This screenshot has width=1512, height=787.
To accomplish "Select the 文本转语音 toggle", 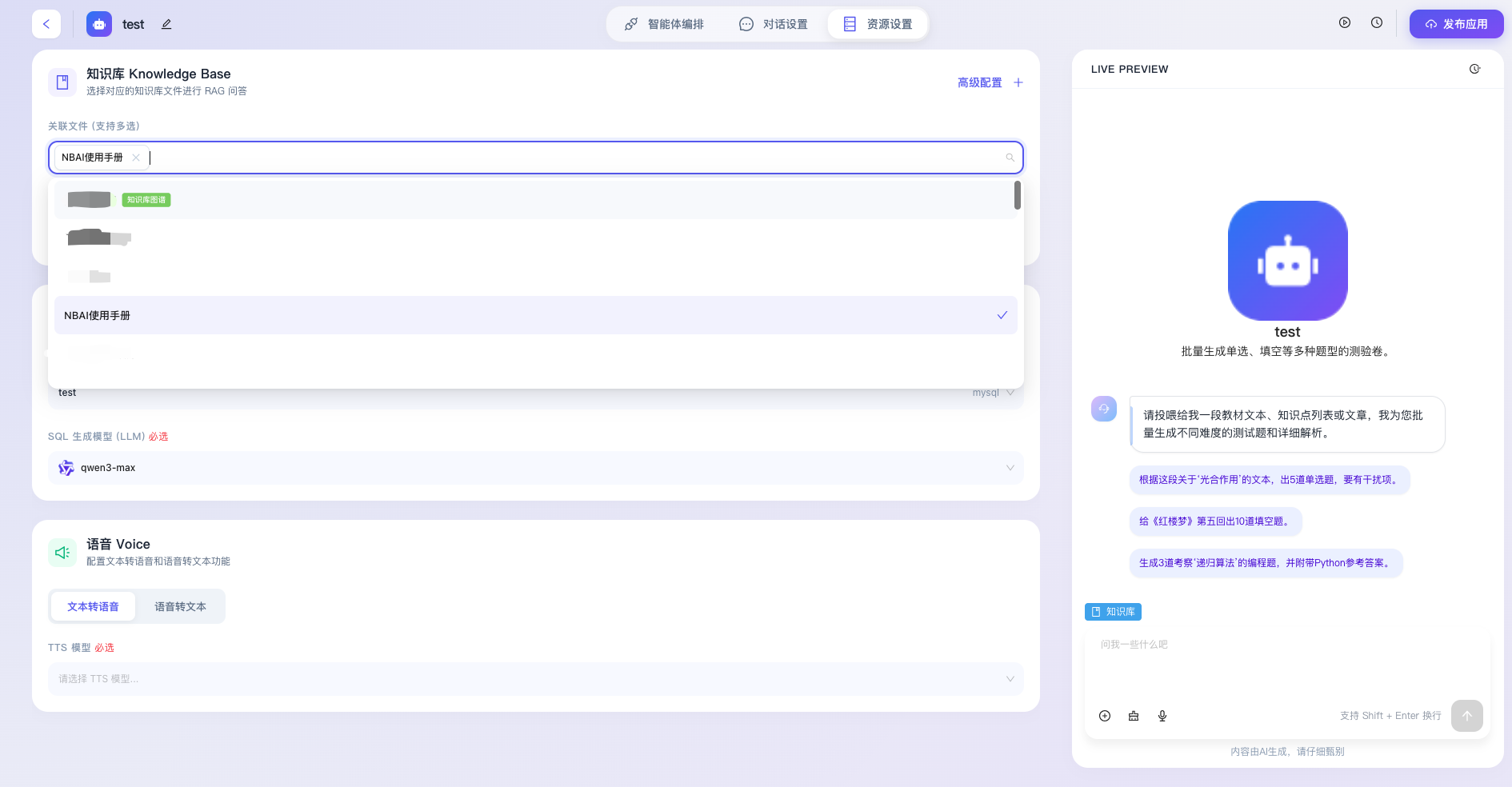I will coord(93,607).
